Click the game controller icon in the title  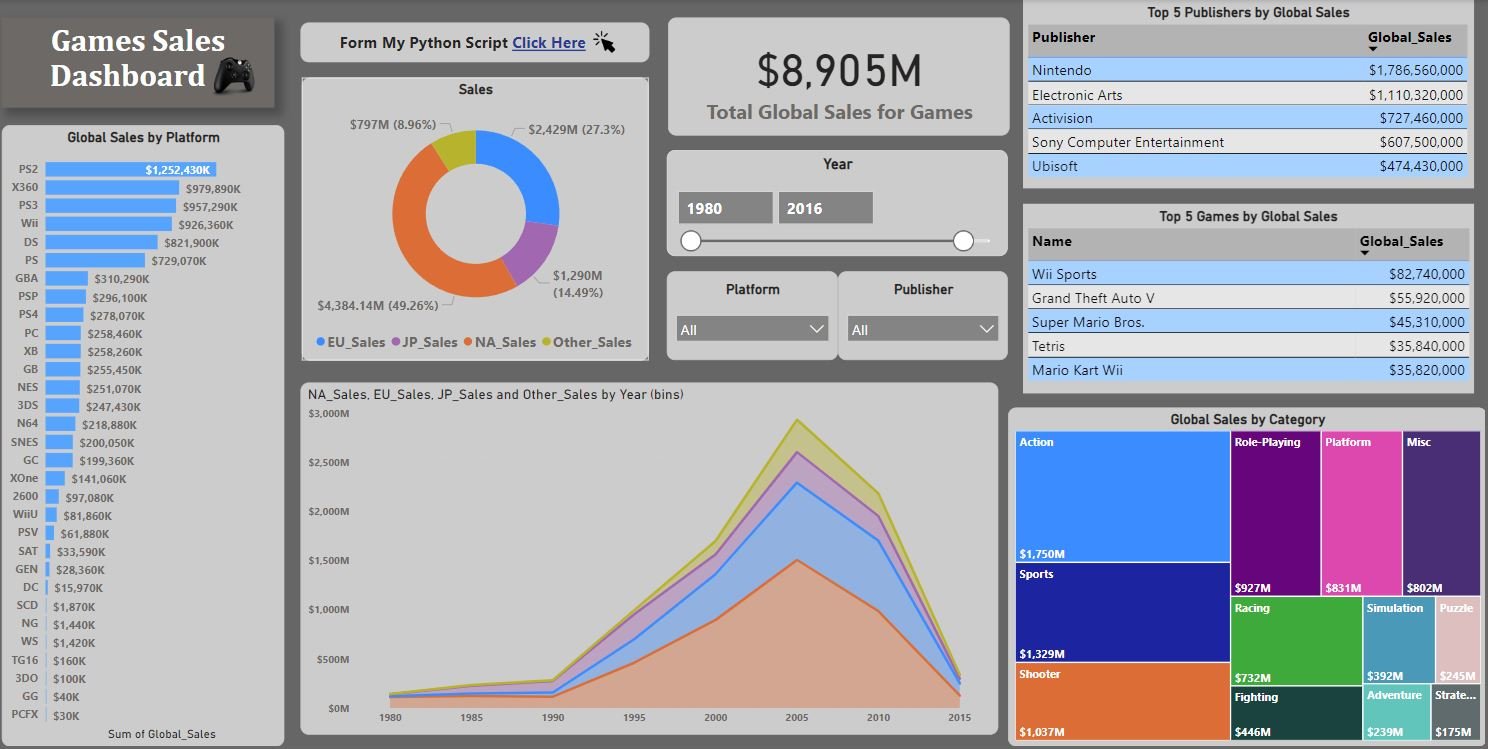235,76
